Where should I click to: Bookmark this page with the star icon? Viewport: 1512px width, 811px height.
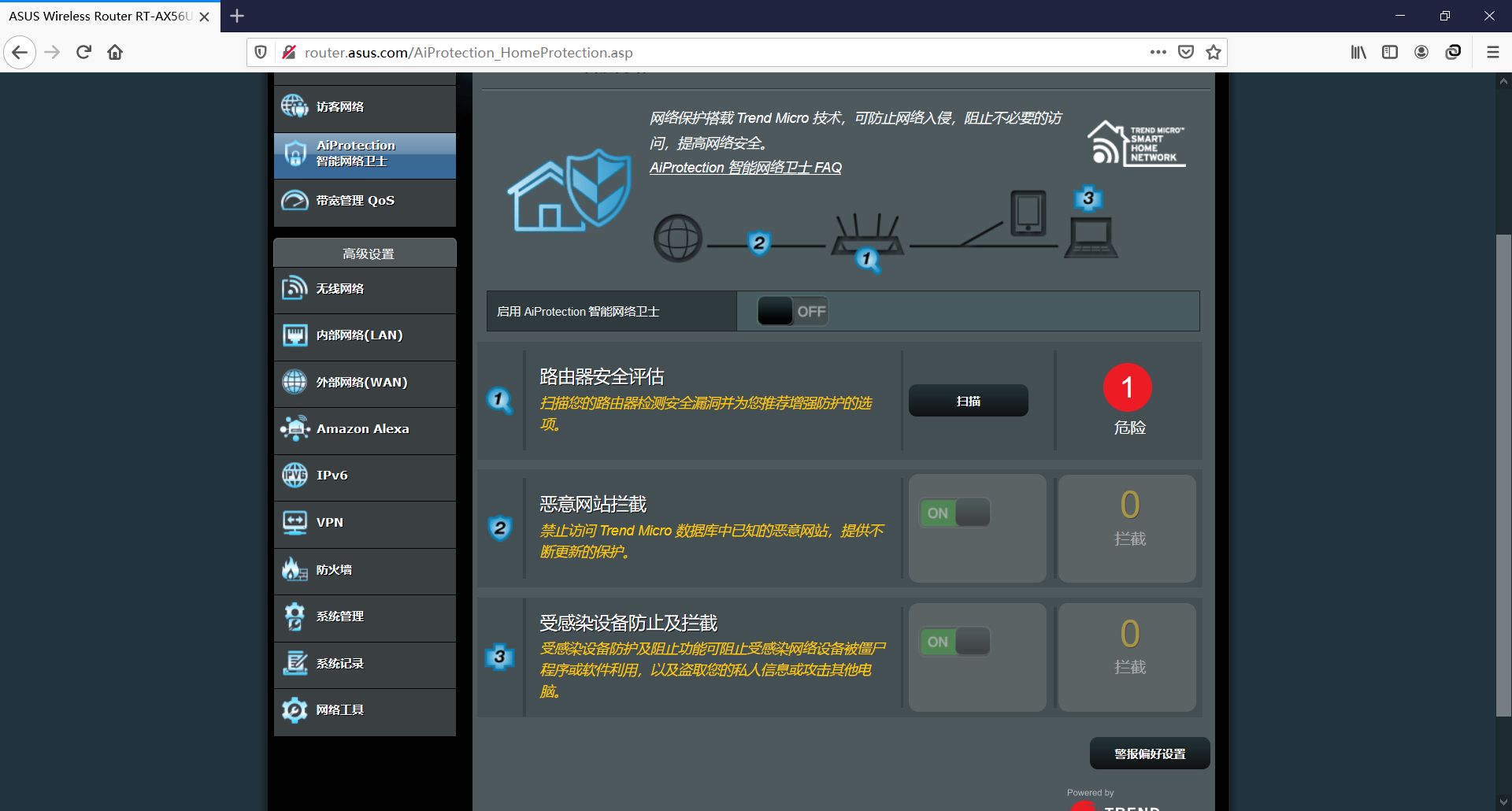[x=1214, y=52]
